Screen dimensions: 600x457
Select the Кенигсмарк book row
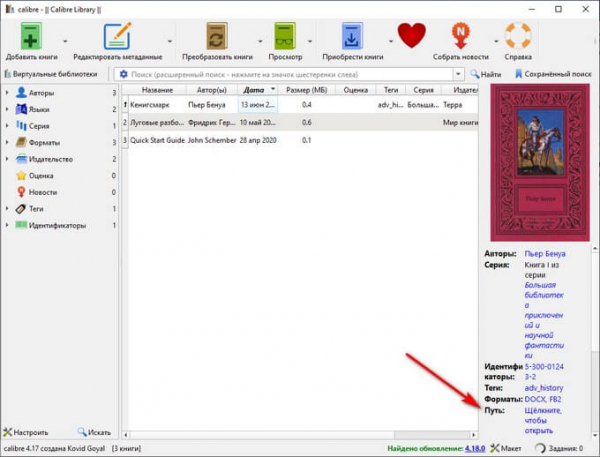click(300, 104)
